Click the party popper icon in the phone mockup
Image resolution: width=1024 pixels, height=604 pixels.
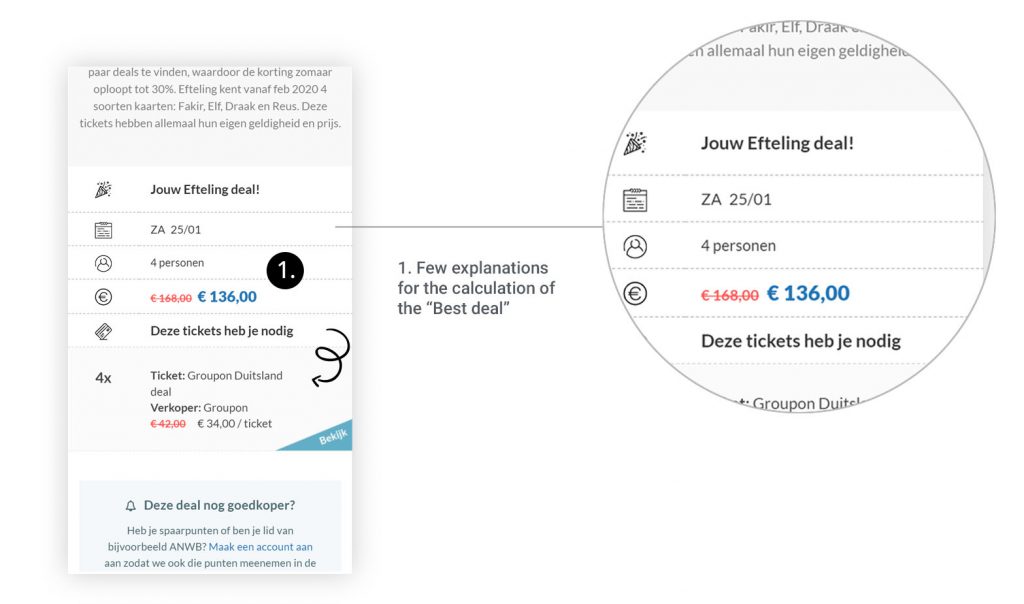(x=103, y=189)
